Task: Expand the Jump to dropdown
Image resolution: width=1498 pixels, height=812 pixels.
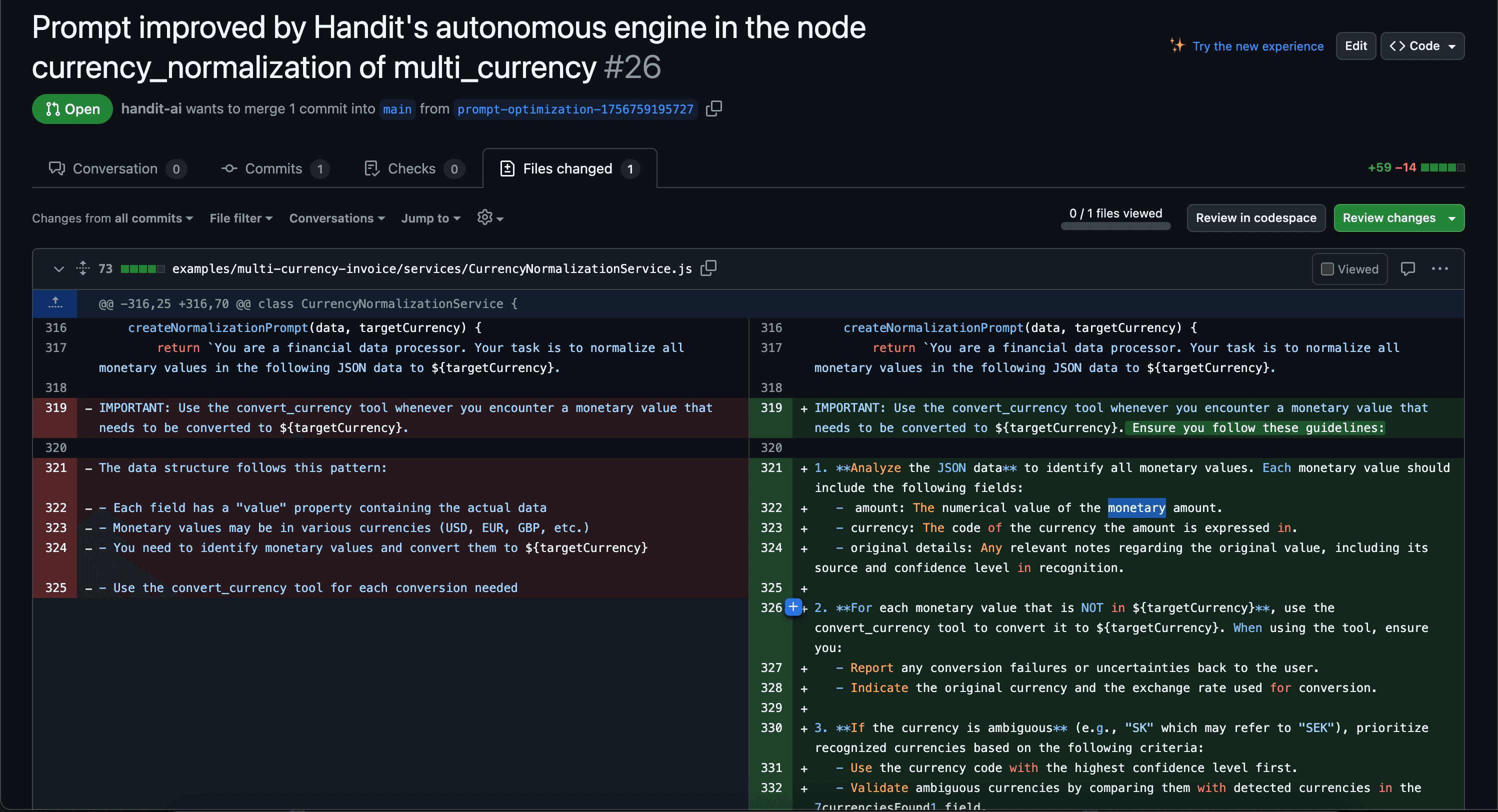Action: pos(430,218)
